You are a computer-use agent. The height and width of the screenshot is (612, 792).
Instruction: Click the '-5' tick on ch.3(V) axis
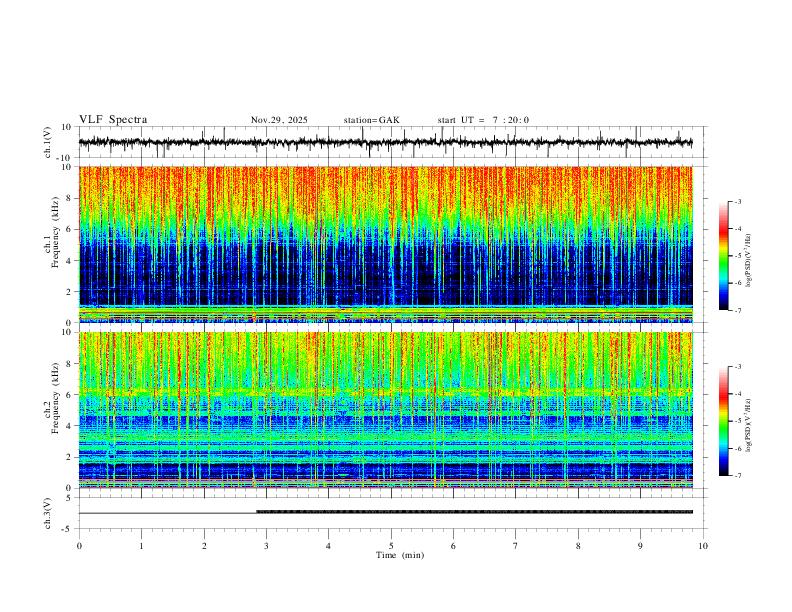click(67, 529)
